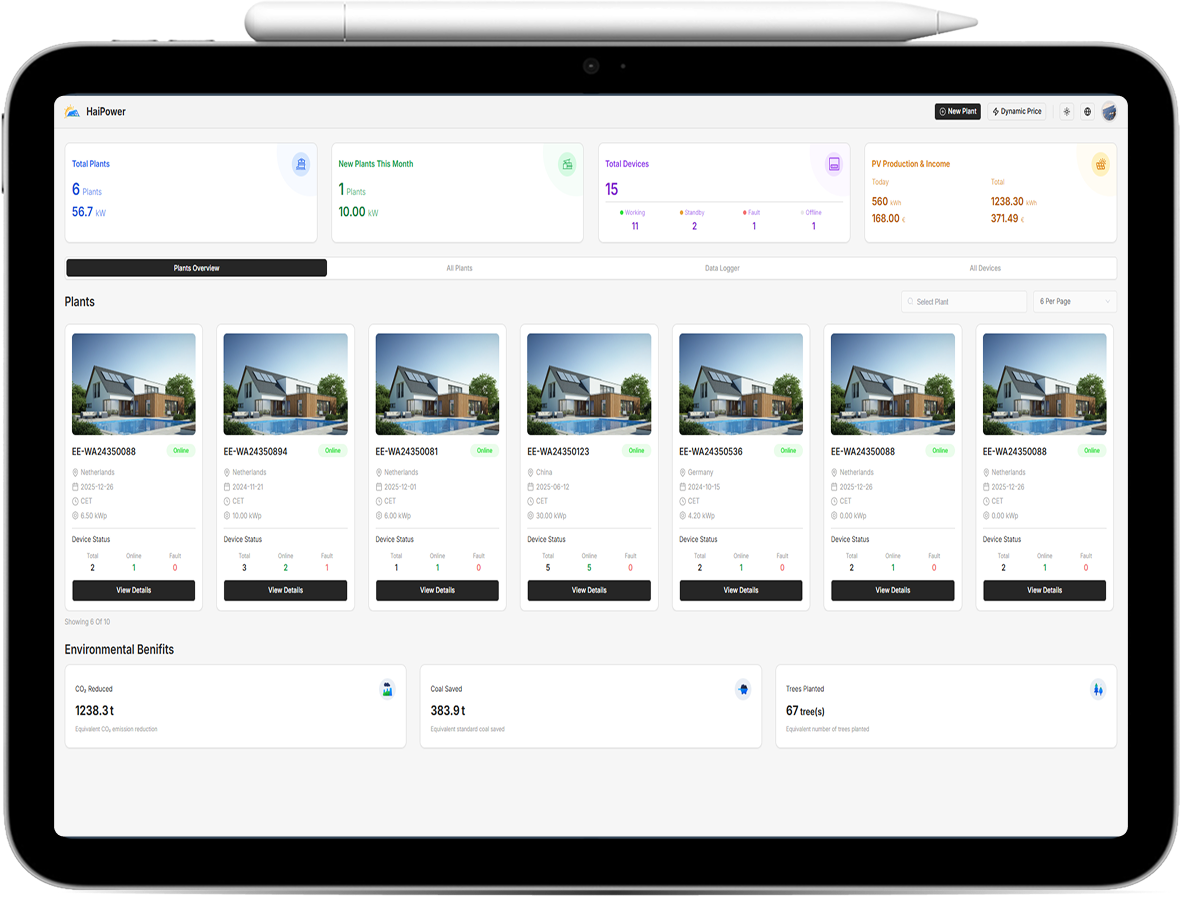Click the PV Production & Income icon
Viewport: 1180px width, 897px height.
pos(1100,164)
